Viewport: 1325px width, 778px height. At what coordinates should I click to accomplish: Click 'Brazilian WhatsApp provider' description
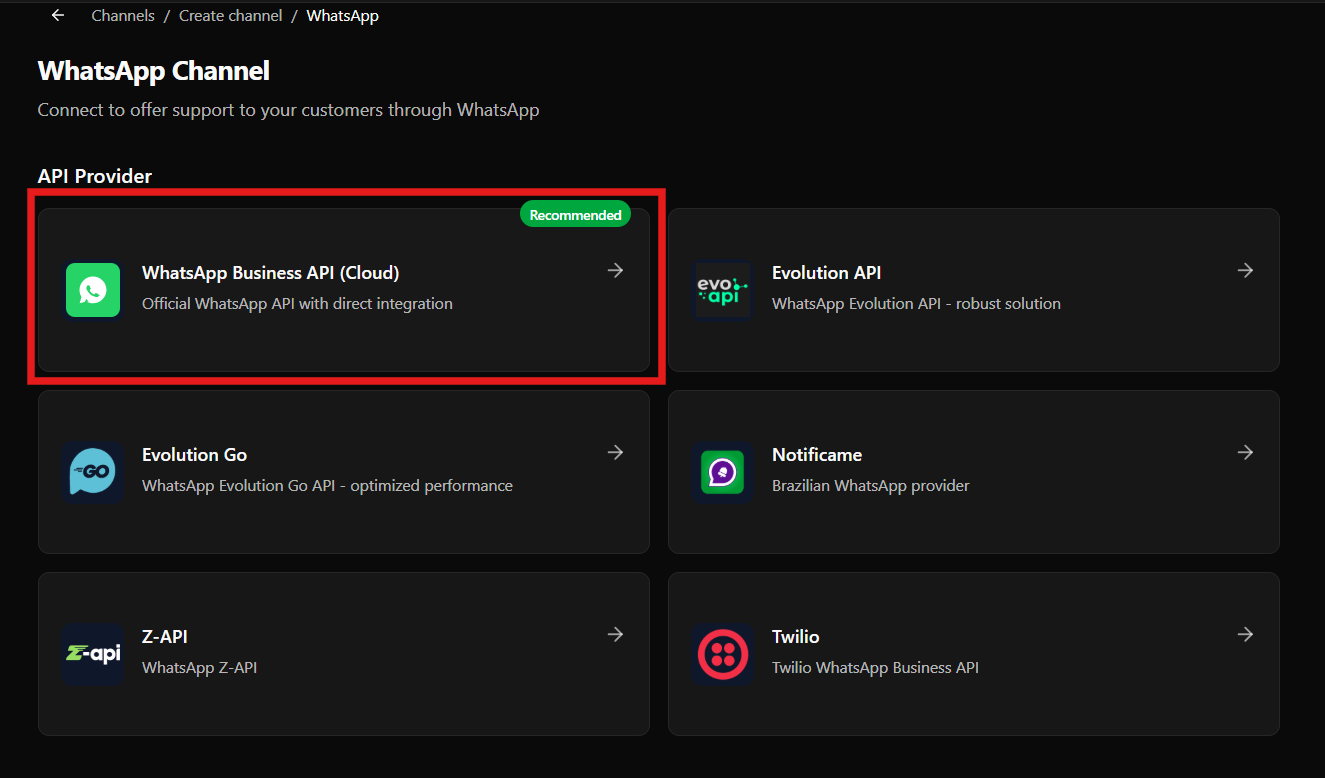pos(870,485)
